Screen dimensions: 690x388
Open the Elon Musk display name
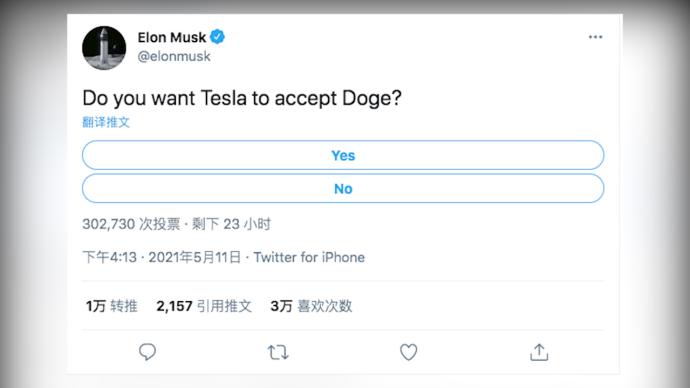[x=172, y=37]
